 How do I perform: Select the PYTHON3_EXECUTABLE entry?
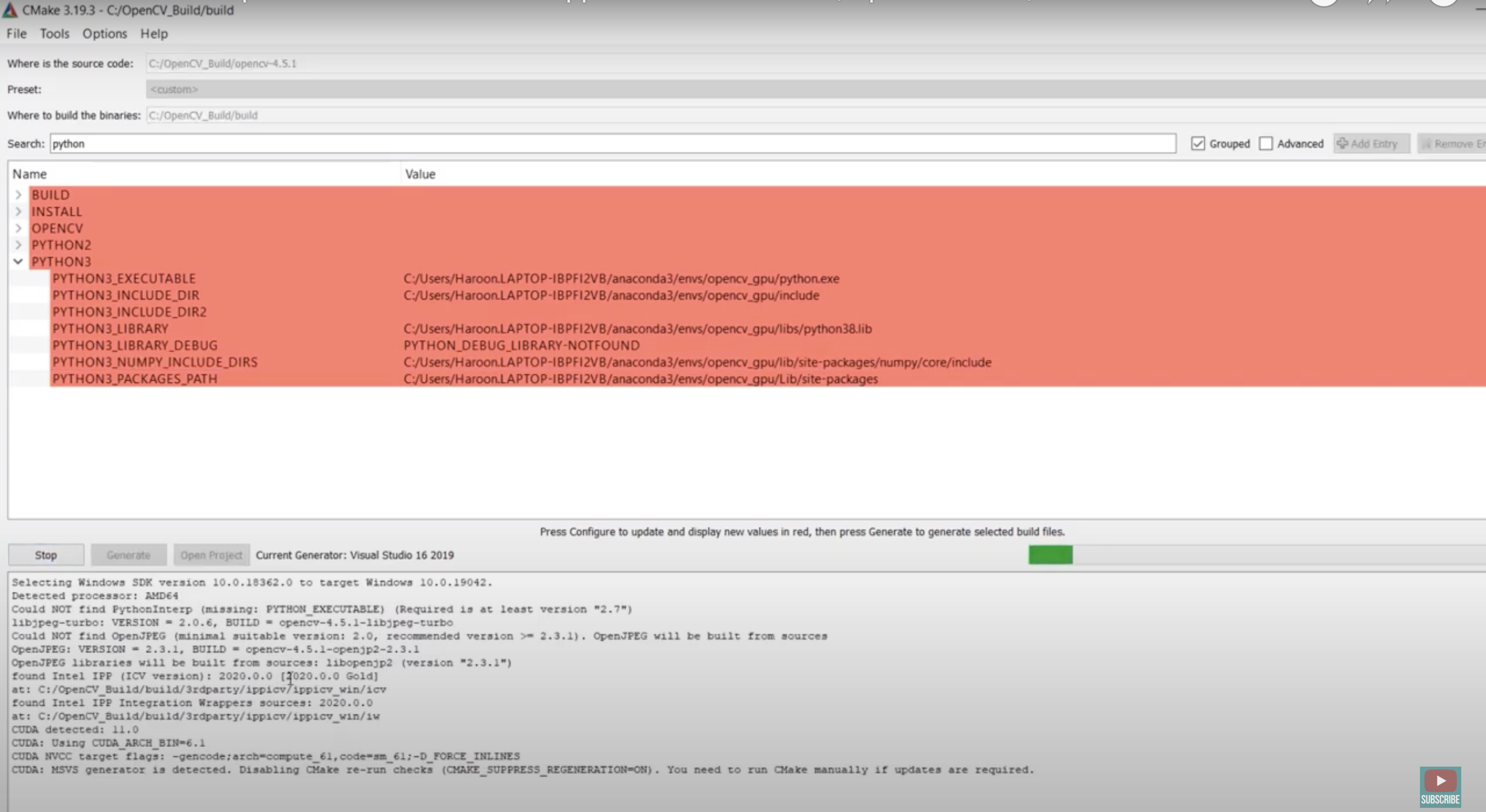[x=124, y=278]
